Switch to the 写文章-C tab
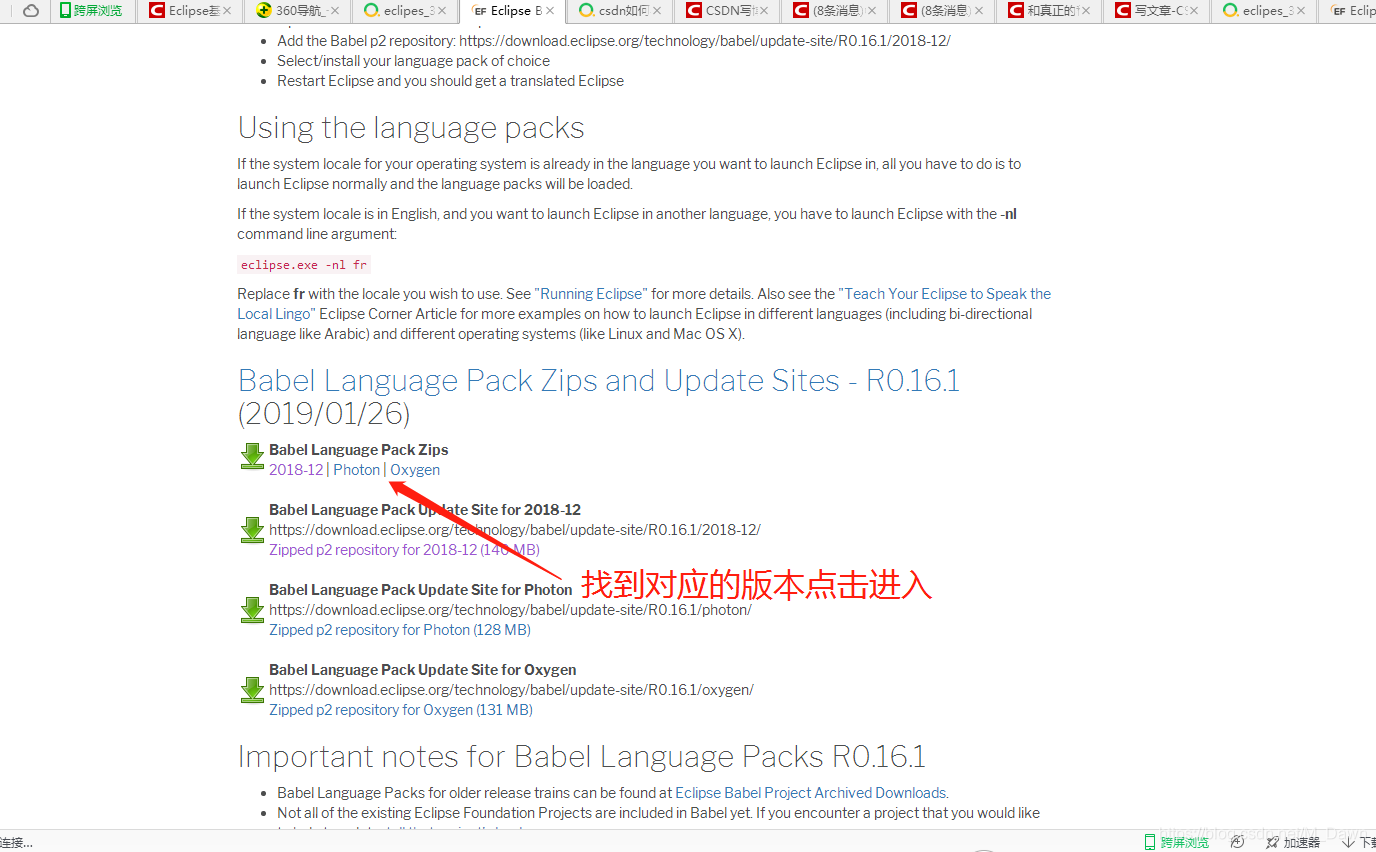The width and height of the screenshot is (1376, 852). click(x=1159, y=11)
